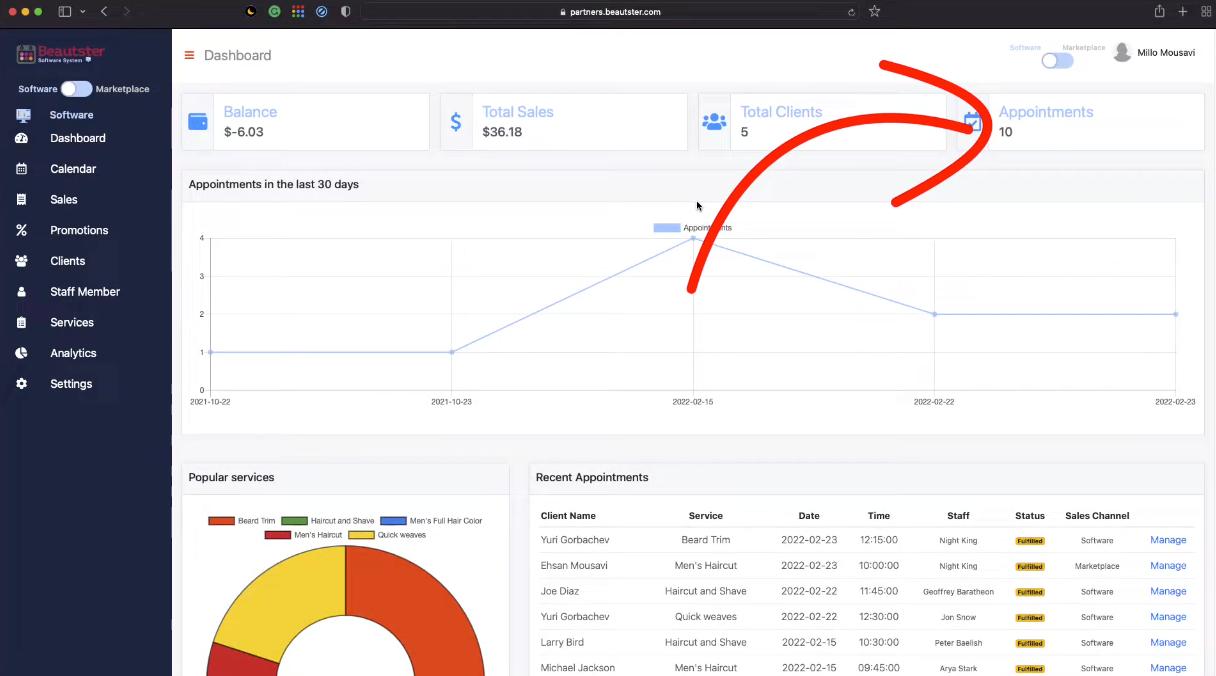Click the Analytics pie chart icon
The width and height of the screenshot is (1216, 676).
[21, 353]
